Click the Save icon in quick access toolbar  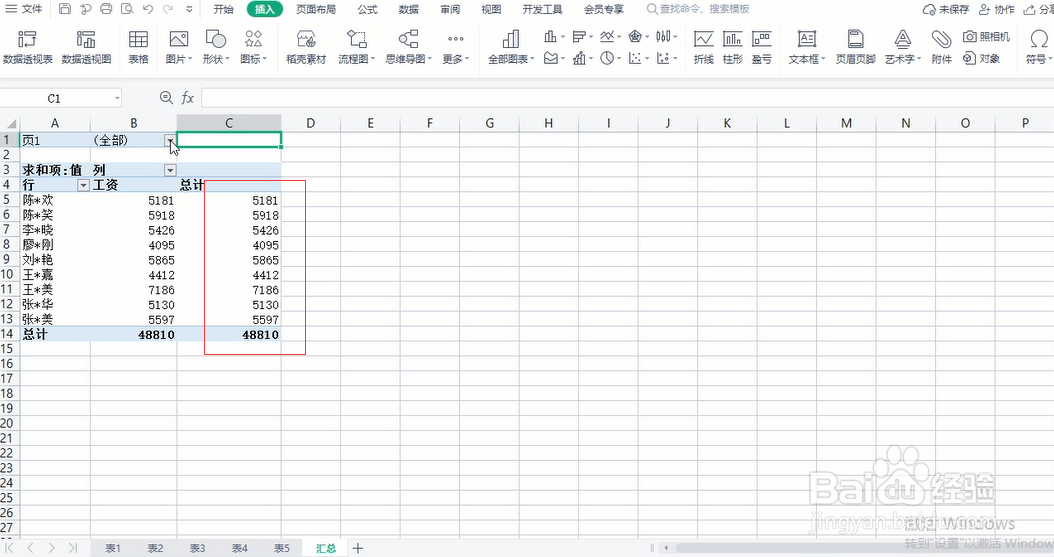(x=65, y=9)
